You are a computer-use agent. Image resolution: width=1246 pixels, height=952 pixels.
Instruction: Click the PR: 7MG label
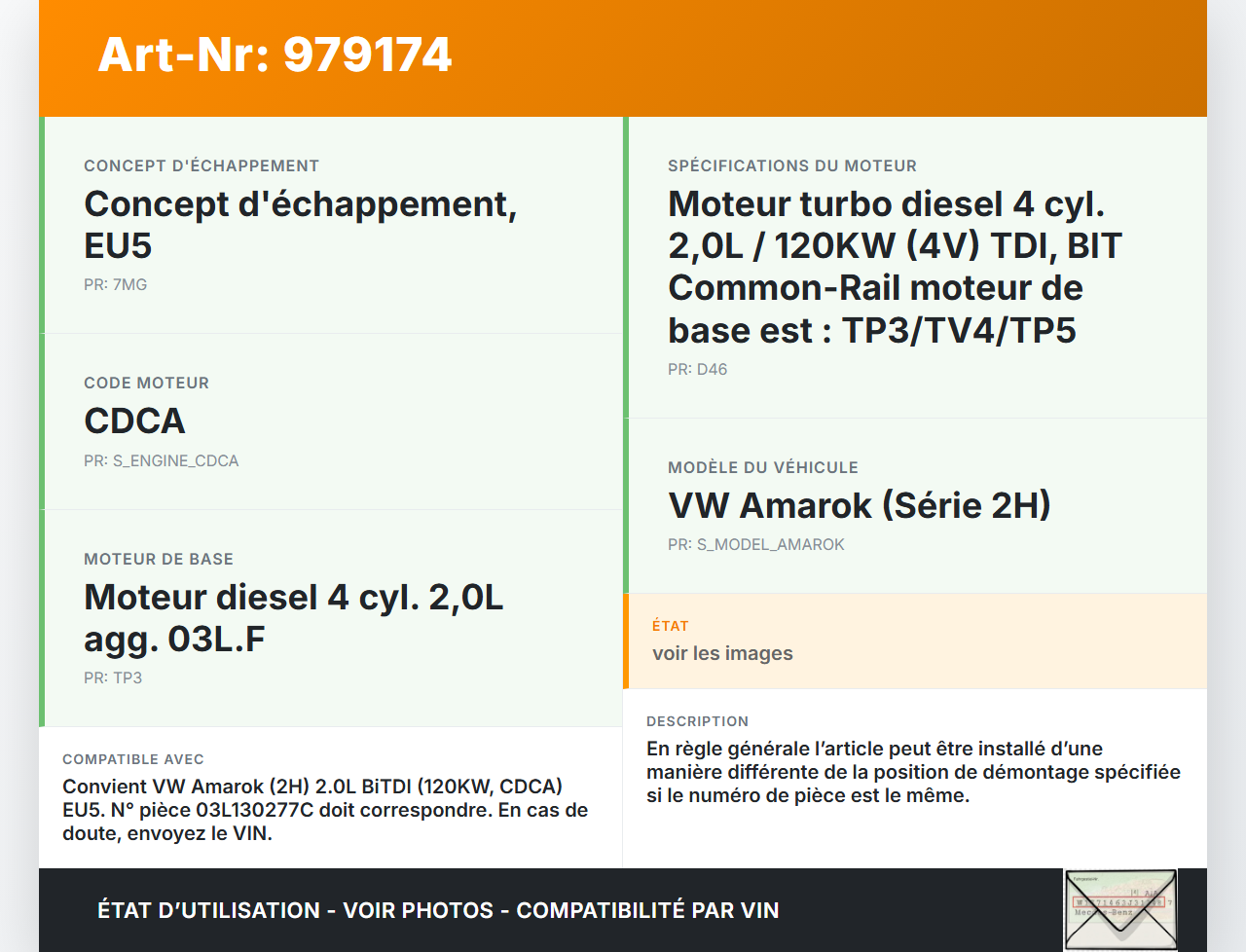point(115,284)
